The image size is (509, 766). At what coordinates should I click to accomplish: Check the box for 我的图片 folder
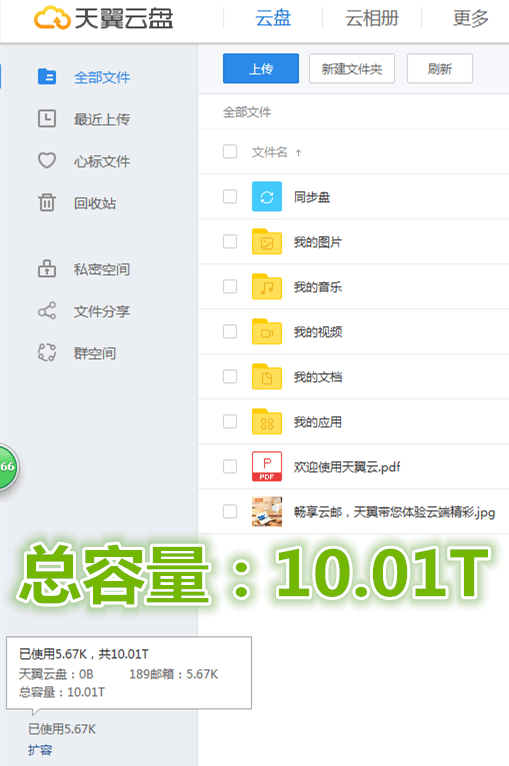tap(230, 241)
